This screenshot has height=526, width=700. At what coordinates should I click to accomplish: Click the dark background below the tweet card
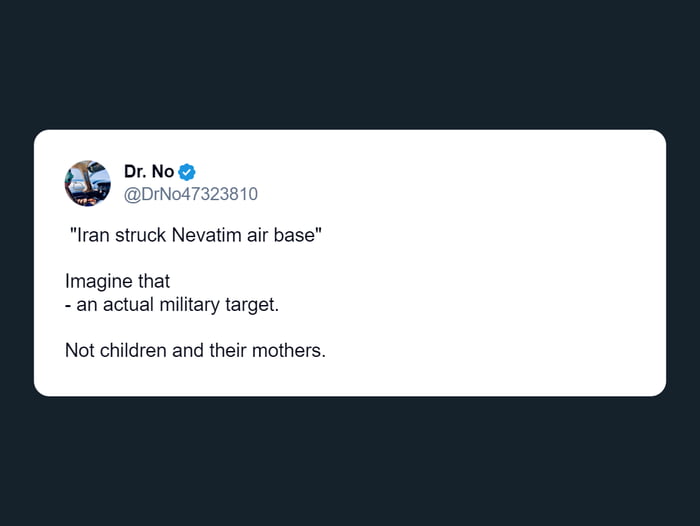pyautogui.click(x=350, y=460)
